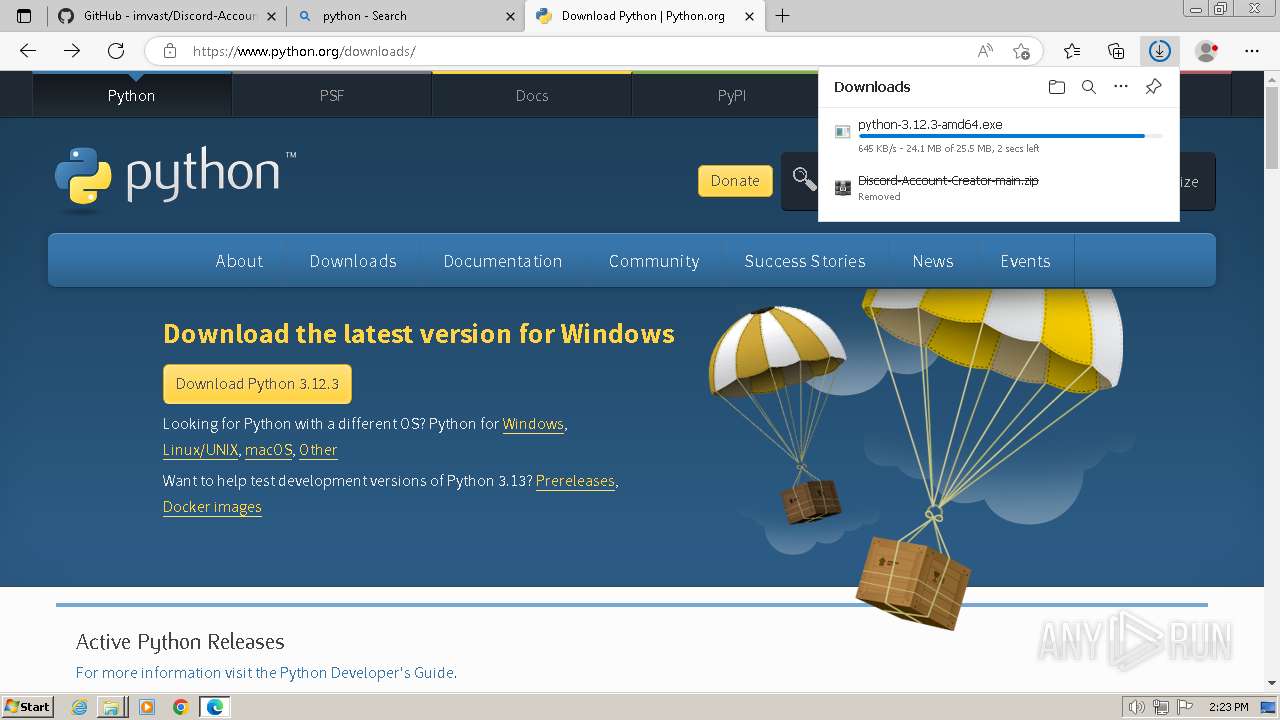Click the python-3.12.3-amd64.exe file icon
1280x720 pixels.
pyautogui.click(x=842, y=132)
